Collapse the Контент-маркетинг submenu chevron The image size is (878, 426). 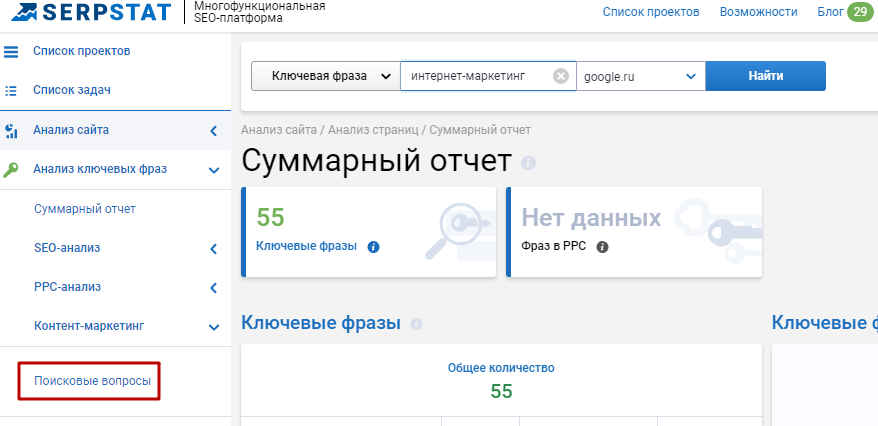tap(213, 327)
